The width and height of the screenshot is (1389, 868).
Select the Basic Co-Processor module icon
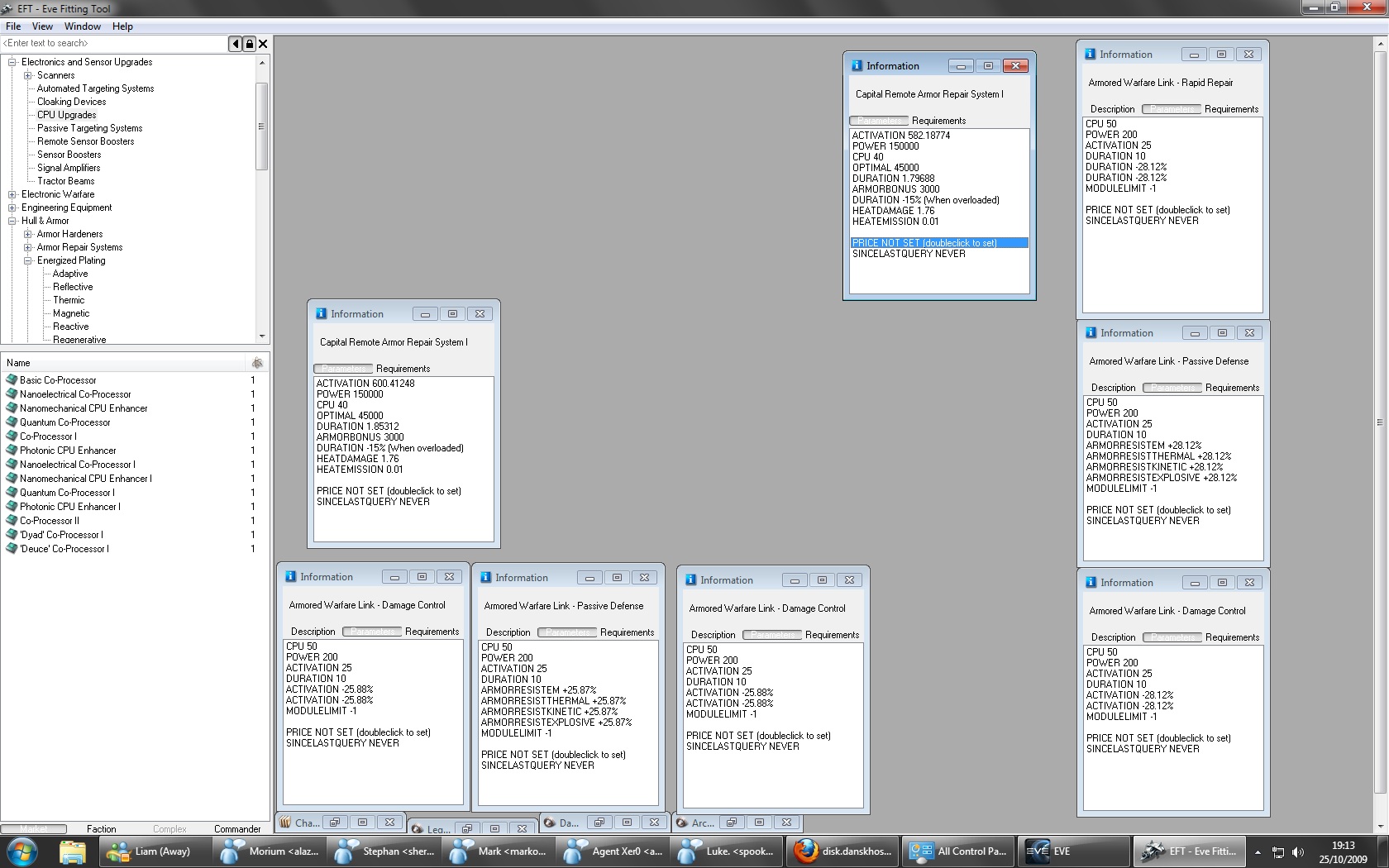click(12, 380)
